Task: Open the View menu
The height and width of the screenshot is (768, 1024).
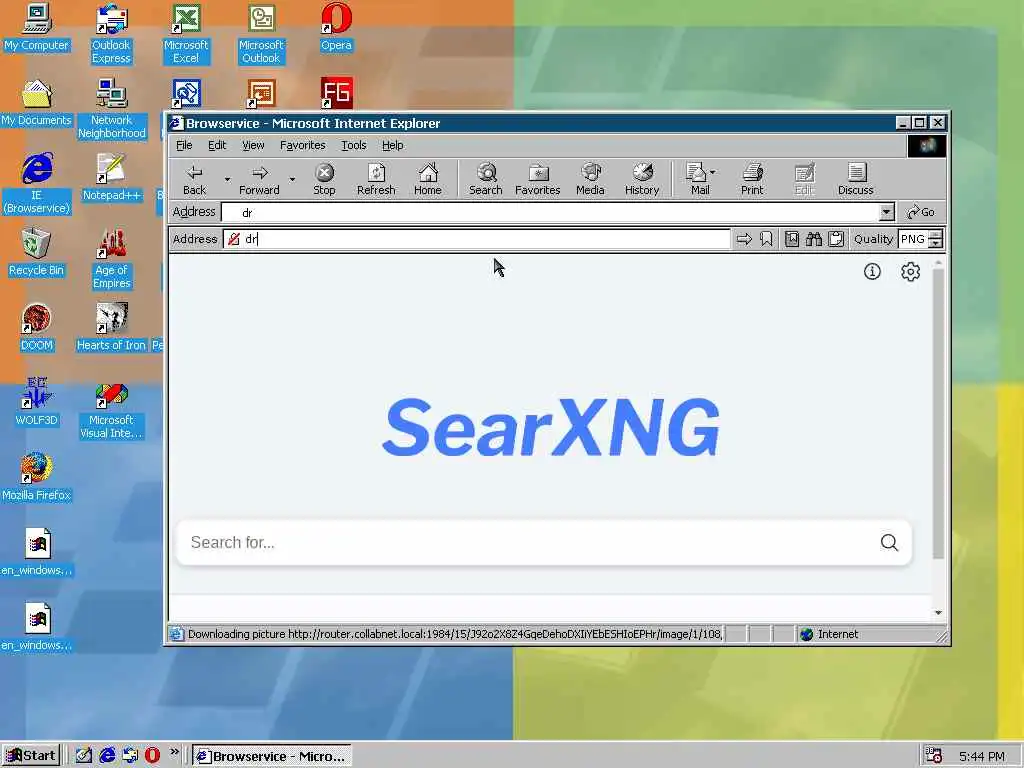Action: tap(253, 145)
